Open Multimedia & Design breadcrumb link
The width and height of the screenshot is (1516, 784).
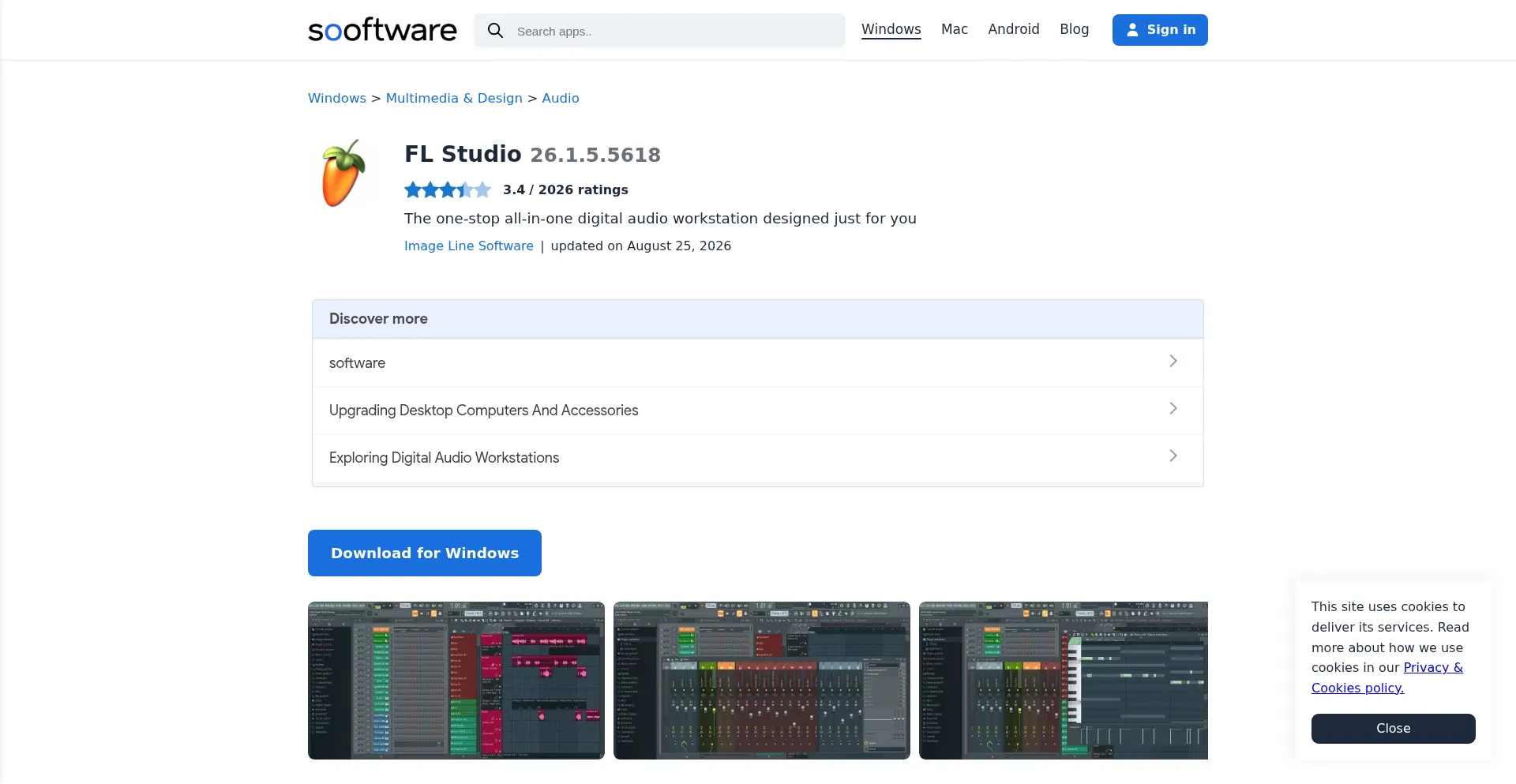tap(454, 98)
